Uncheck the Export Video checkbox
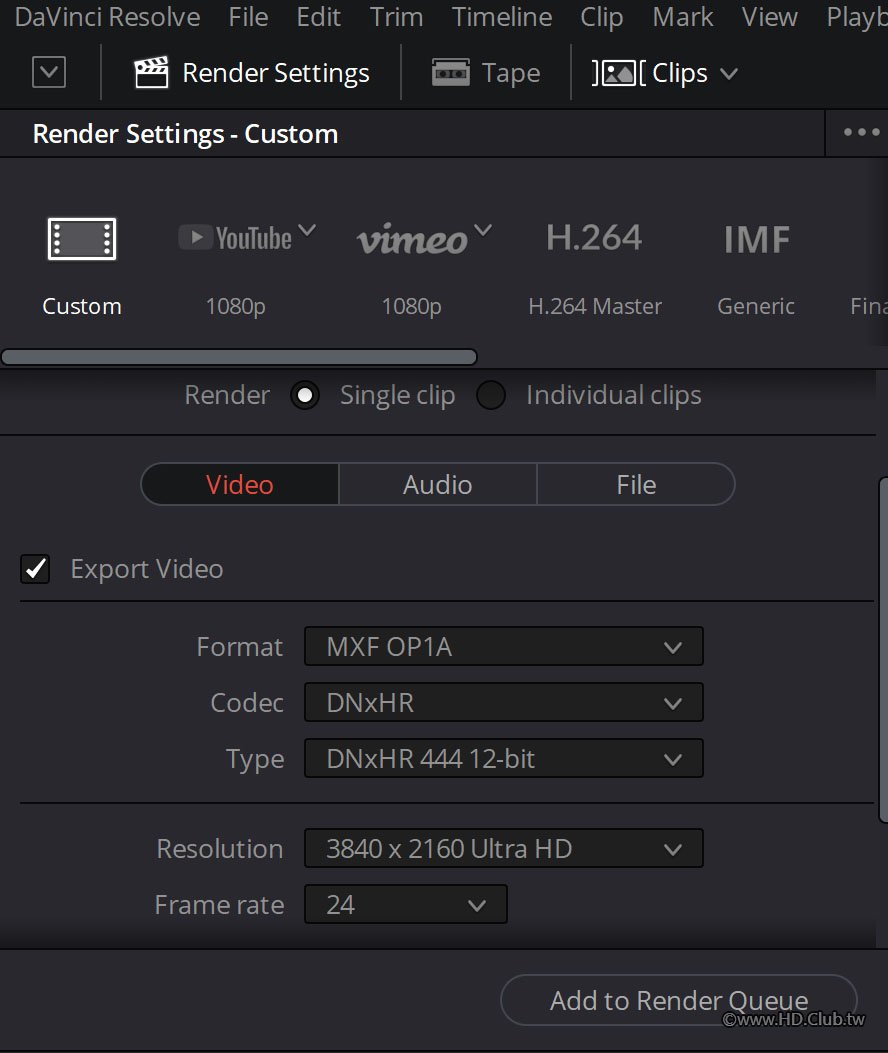Screen dimensions: 888x1053 36,569
